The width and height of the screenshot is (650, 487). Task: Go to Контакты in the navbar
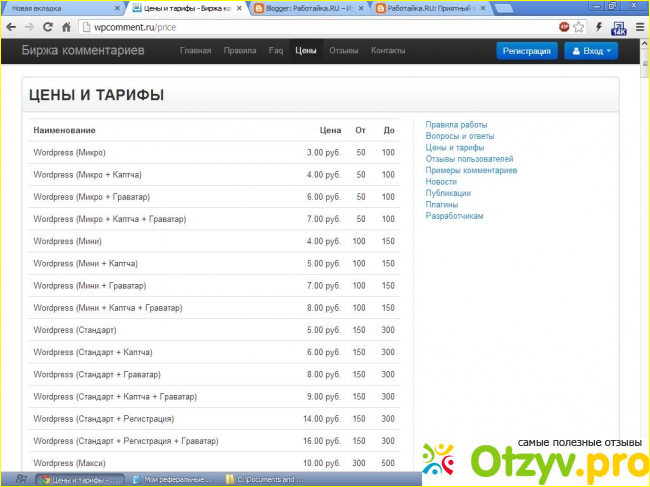pyautogui.click(x=388, y=50)
